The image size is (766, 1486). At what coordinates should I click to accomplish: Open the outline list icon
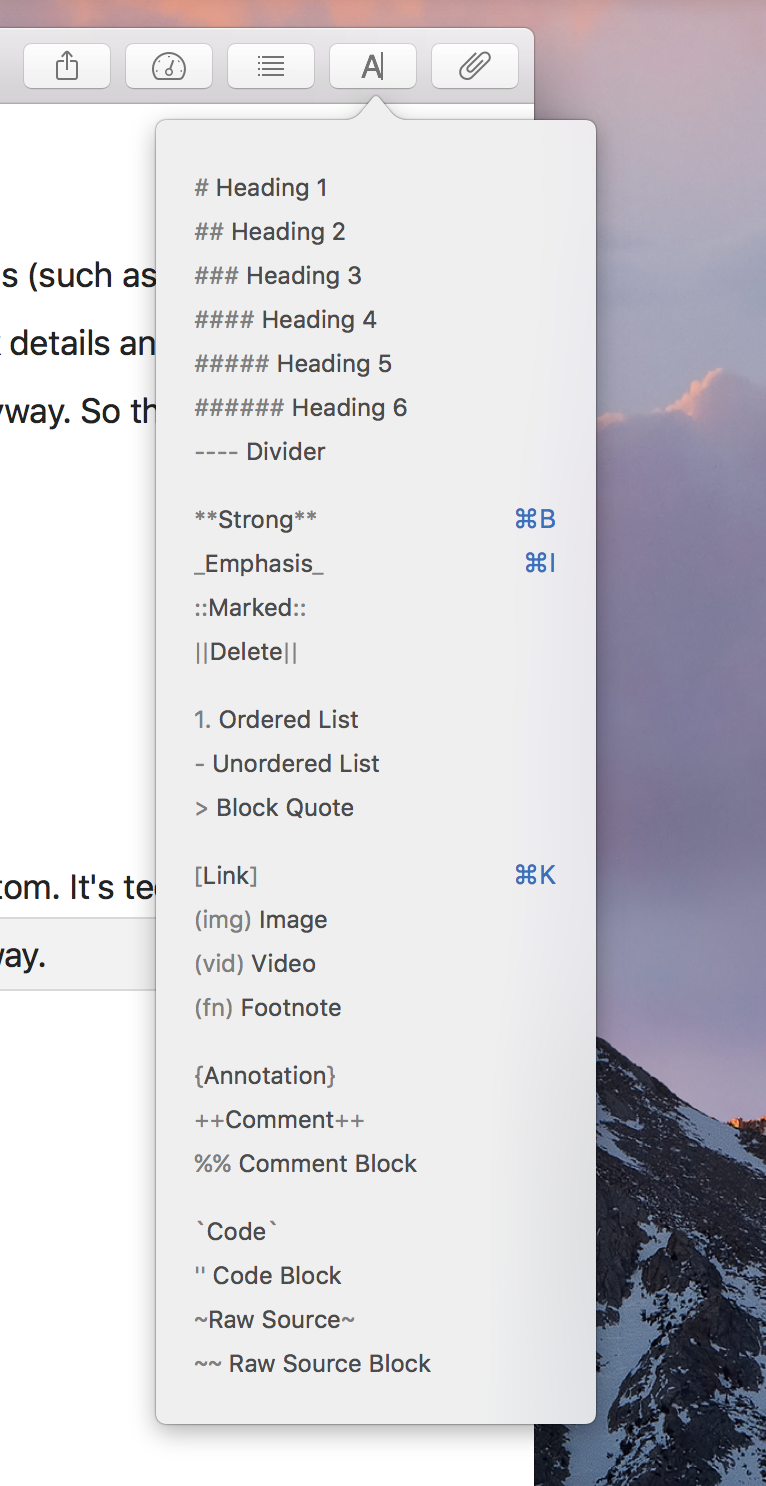pyautogui.click(x=271, y=67)
